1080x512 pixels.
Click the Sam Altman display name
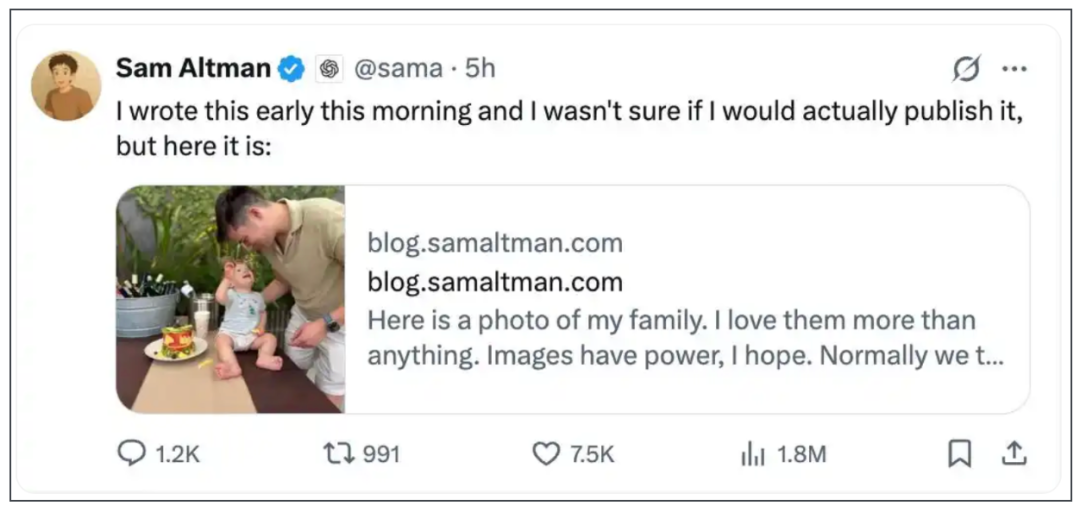point(193,69)
